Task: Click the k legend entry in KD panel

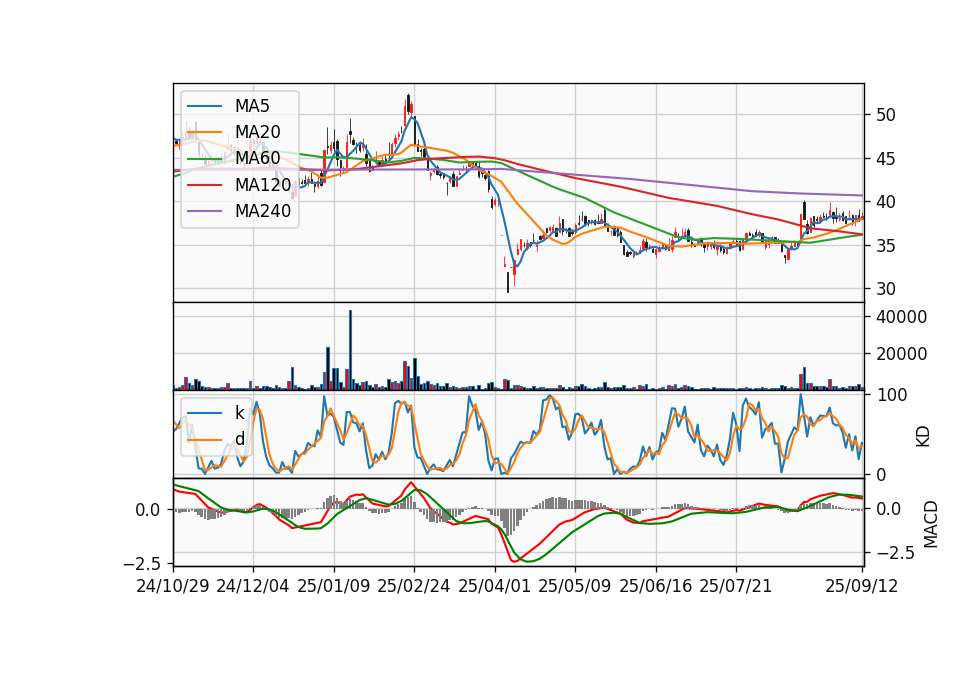Action: 239,413
